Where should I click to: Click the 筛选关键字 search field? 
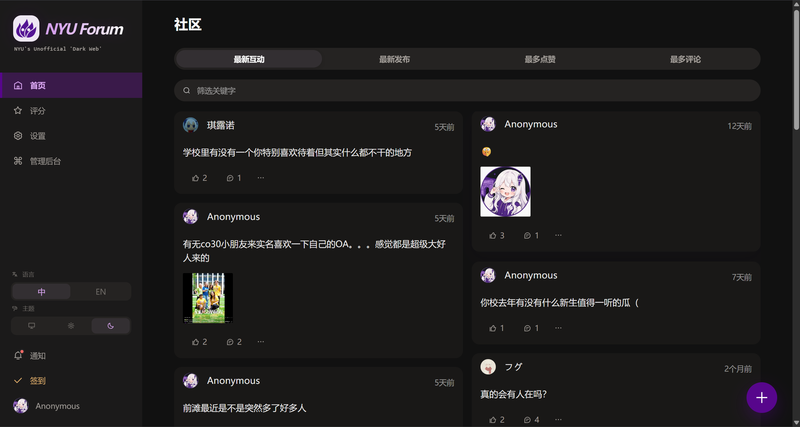click(467, 90)
